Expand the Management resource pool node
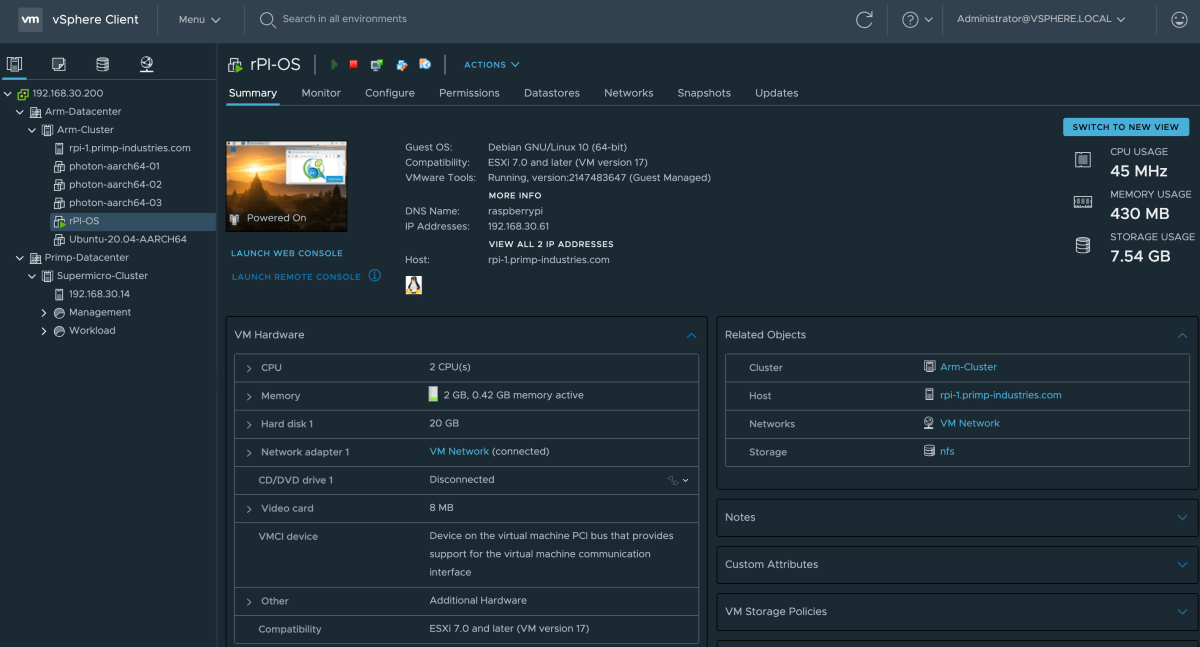 coord(44,313)
